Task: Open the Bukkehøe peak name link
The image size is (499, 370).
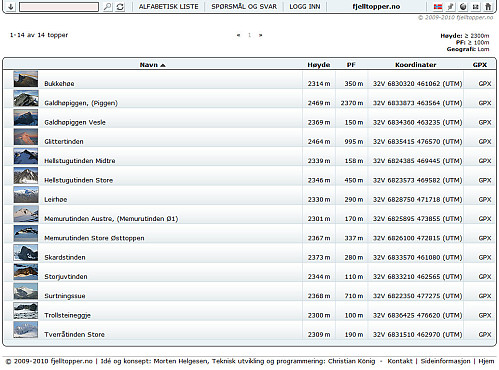Action: (x=59, y=84)
